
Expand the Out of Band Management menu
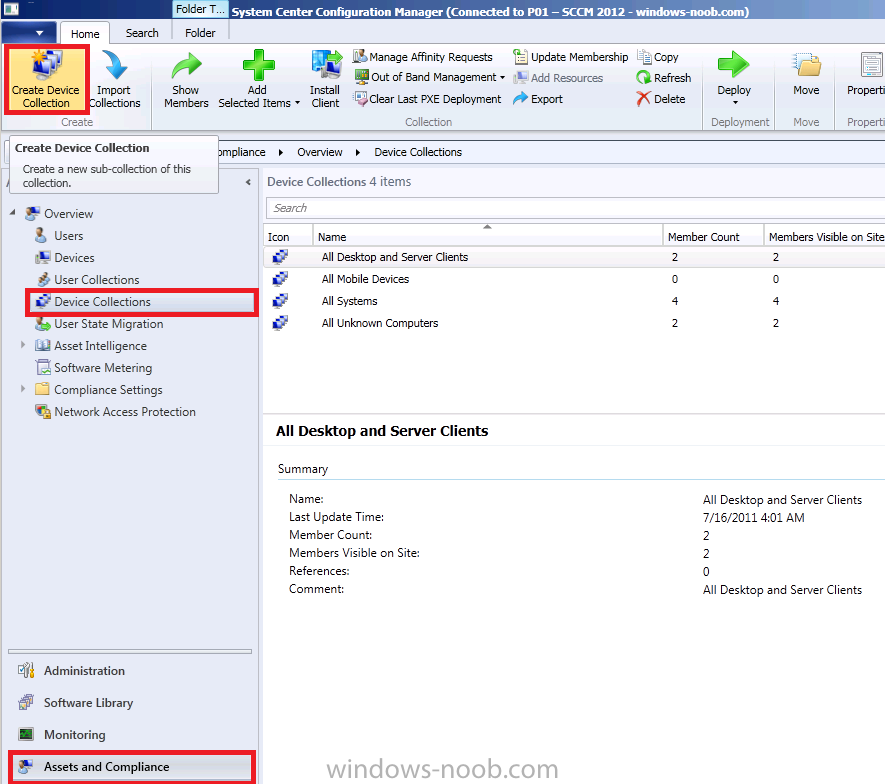pos(430,77)
